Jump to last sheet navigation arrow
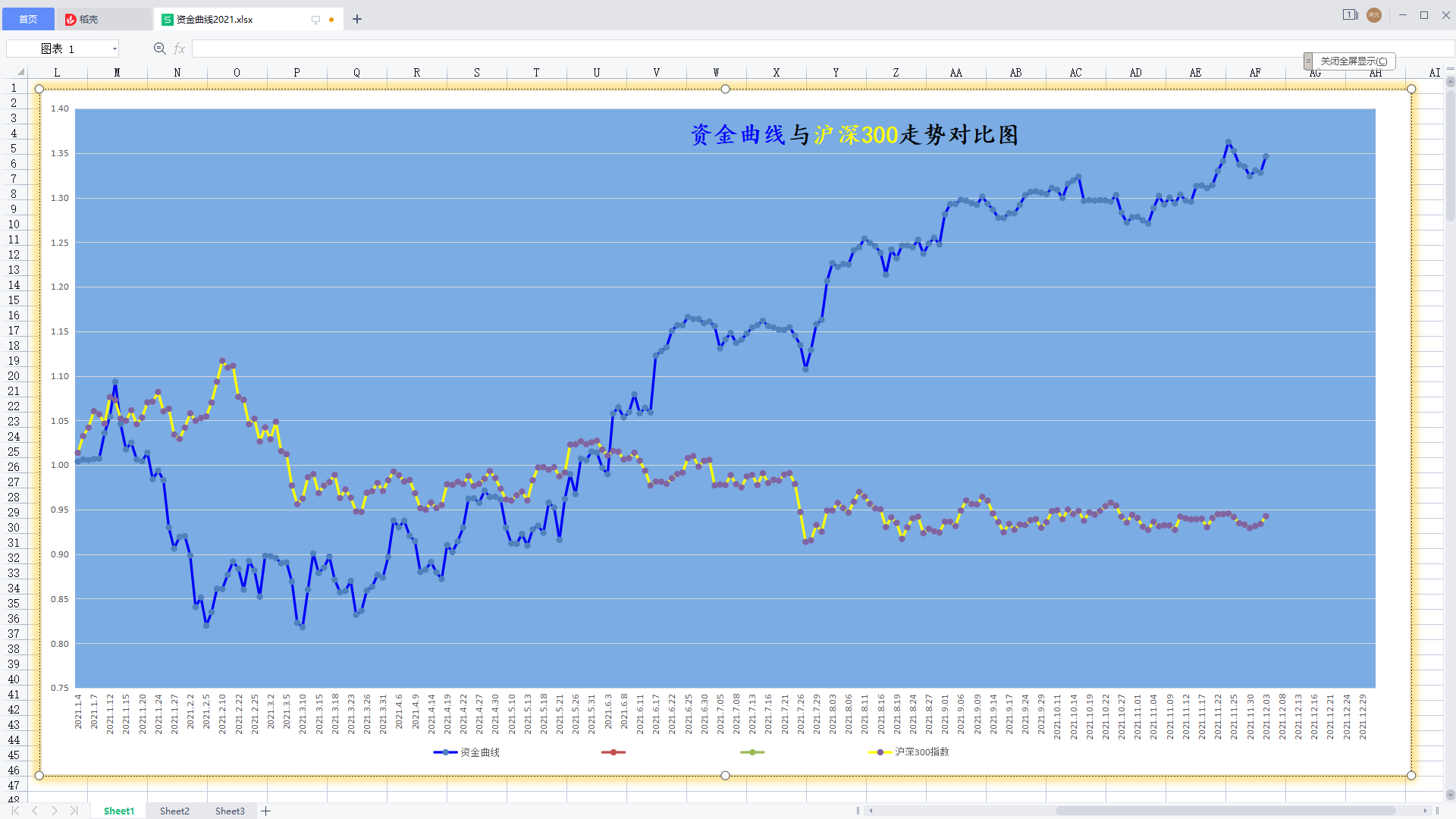The width and height of the screenshot is (1456, 819). tap(74, 811)
